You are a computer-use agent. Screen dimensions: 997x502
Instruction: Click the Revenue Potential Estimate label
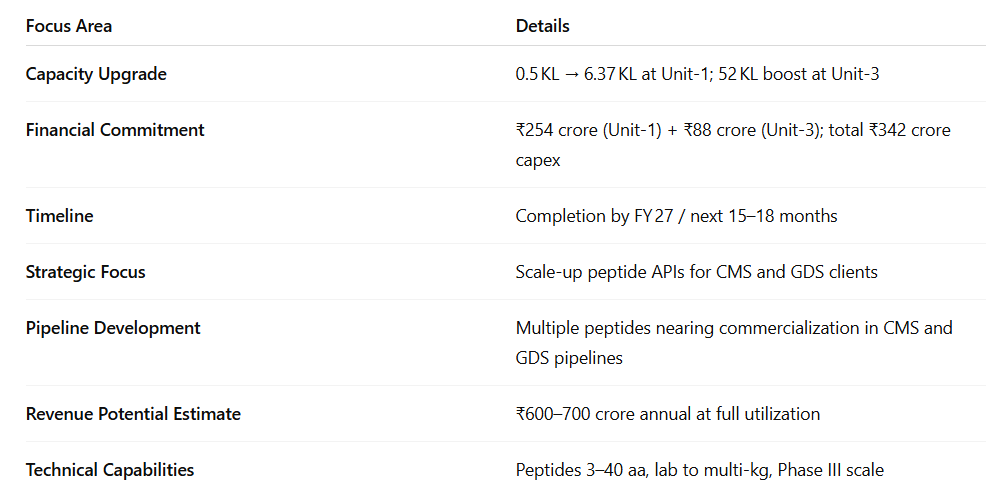(x=133, y=413)
